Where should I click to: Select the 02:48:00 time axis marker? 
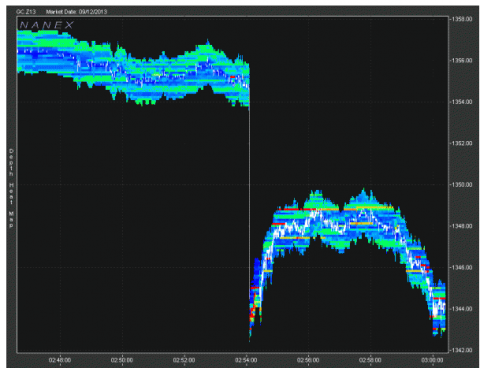coord(60,360)
